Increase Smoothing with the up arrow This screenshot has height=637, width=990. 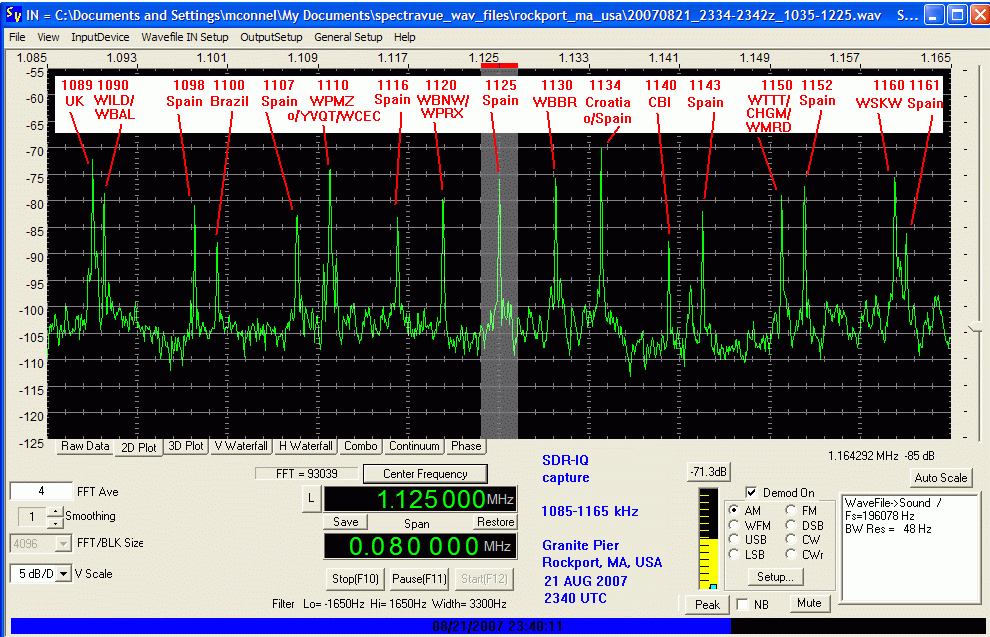(56, 511)
